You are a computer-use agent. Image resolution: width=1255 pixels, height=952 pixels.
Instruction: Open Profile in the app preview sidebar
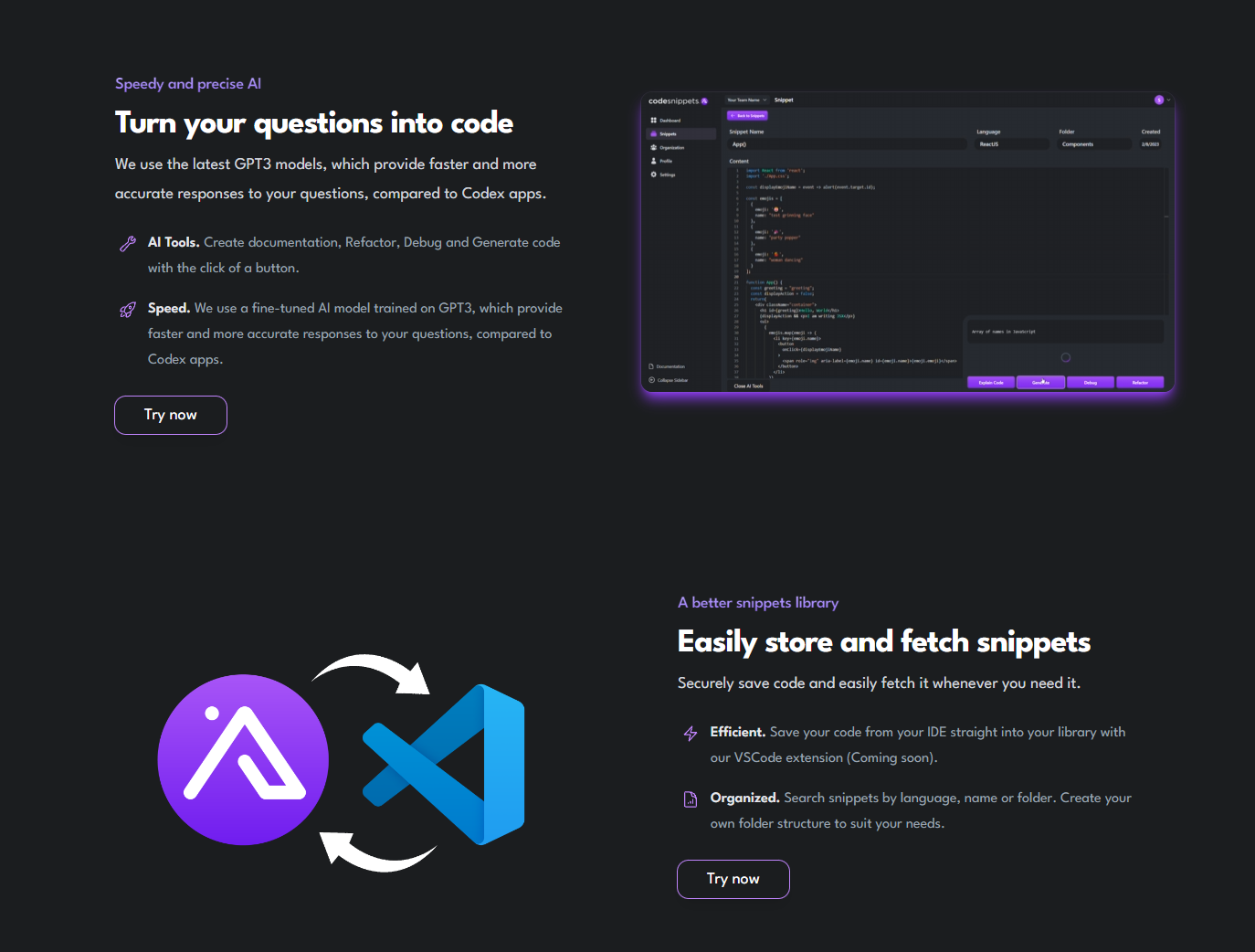[x=661, y=161]
